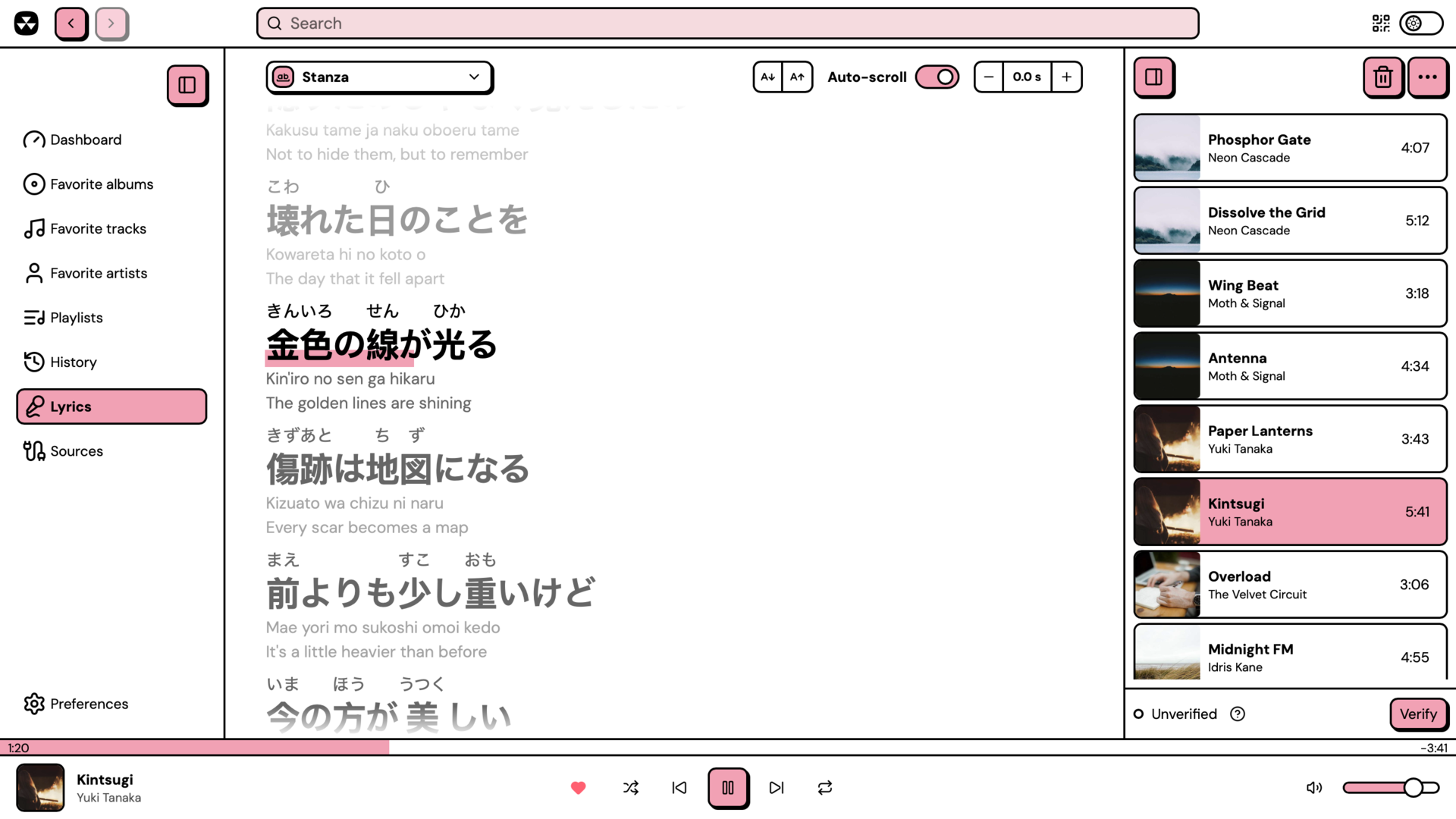Play Overload from queue

pyautogui.click(x=1290, y=585)
